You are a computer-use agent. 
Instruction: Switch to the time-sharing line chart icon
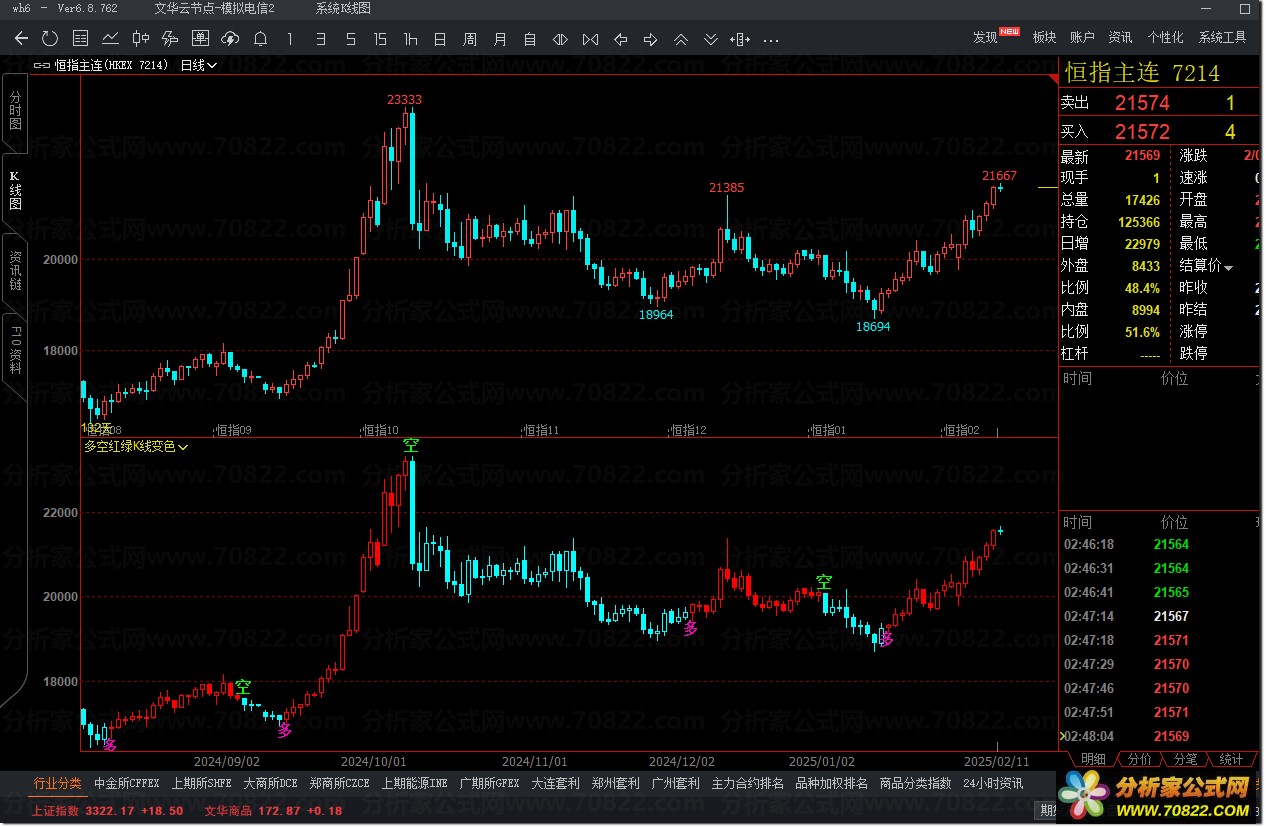[x=110, y=39]
